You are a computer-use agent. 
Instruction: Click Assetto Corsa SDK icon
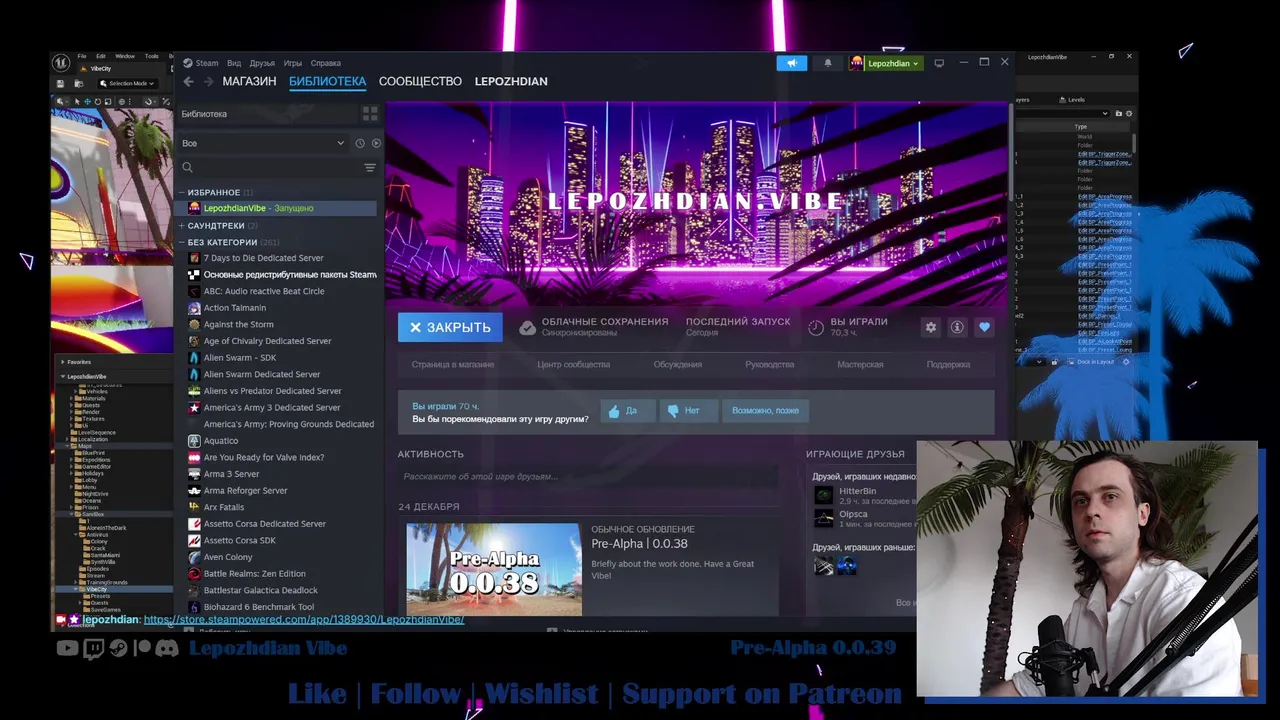click(x=194, y=540)
